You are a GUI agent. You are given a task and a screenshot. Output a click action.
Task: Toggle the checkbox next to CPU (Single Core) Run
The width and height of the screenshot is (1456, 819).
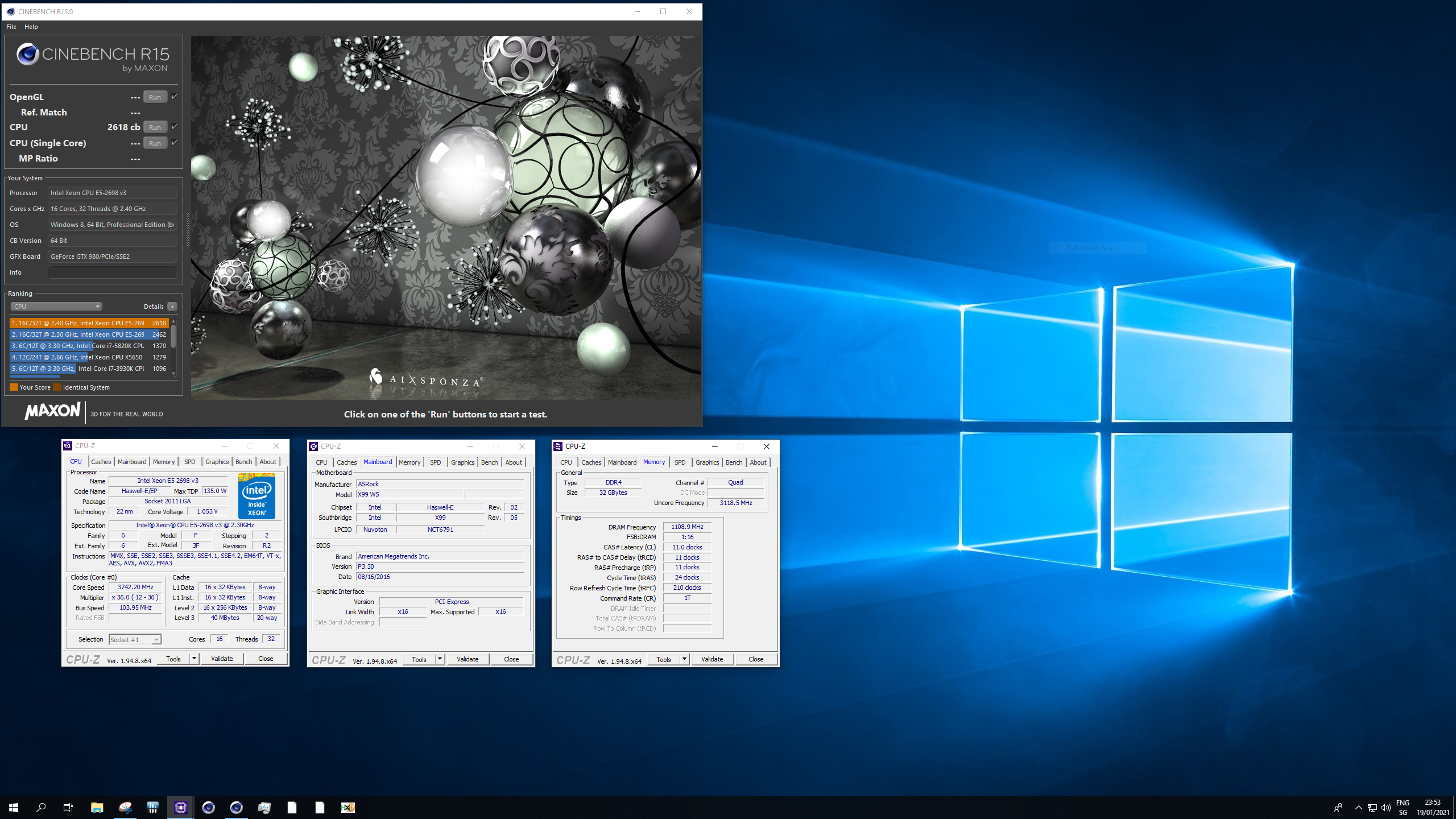pos(174,143)
